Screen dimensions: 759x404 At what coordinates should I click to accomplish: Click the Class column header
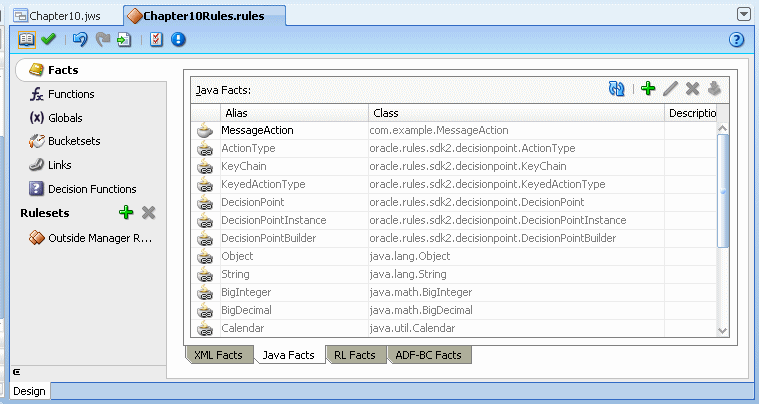tap(516, 113)
